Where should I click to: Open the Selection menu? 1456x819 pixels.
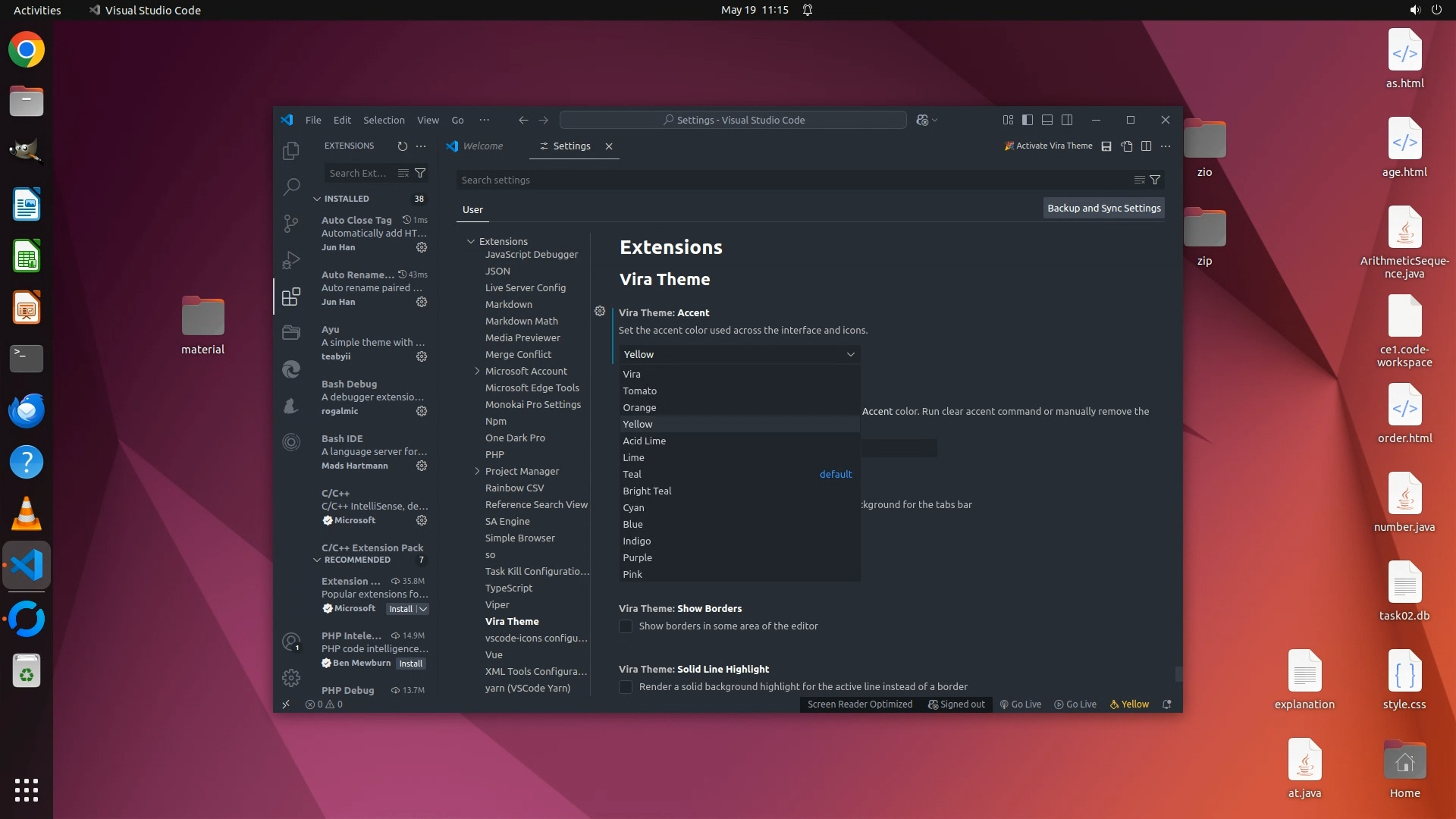(384, 120)
